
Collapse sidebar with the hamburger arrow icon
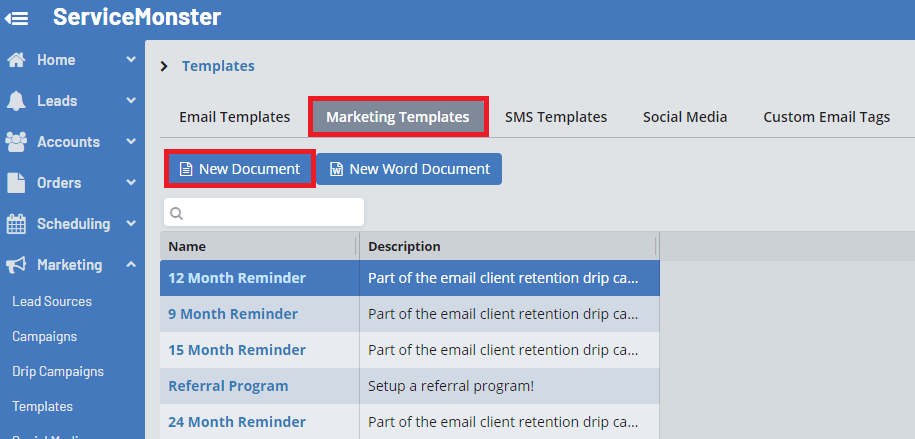pyautogui.click(x=17, y=18)
